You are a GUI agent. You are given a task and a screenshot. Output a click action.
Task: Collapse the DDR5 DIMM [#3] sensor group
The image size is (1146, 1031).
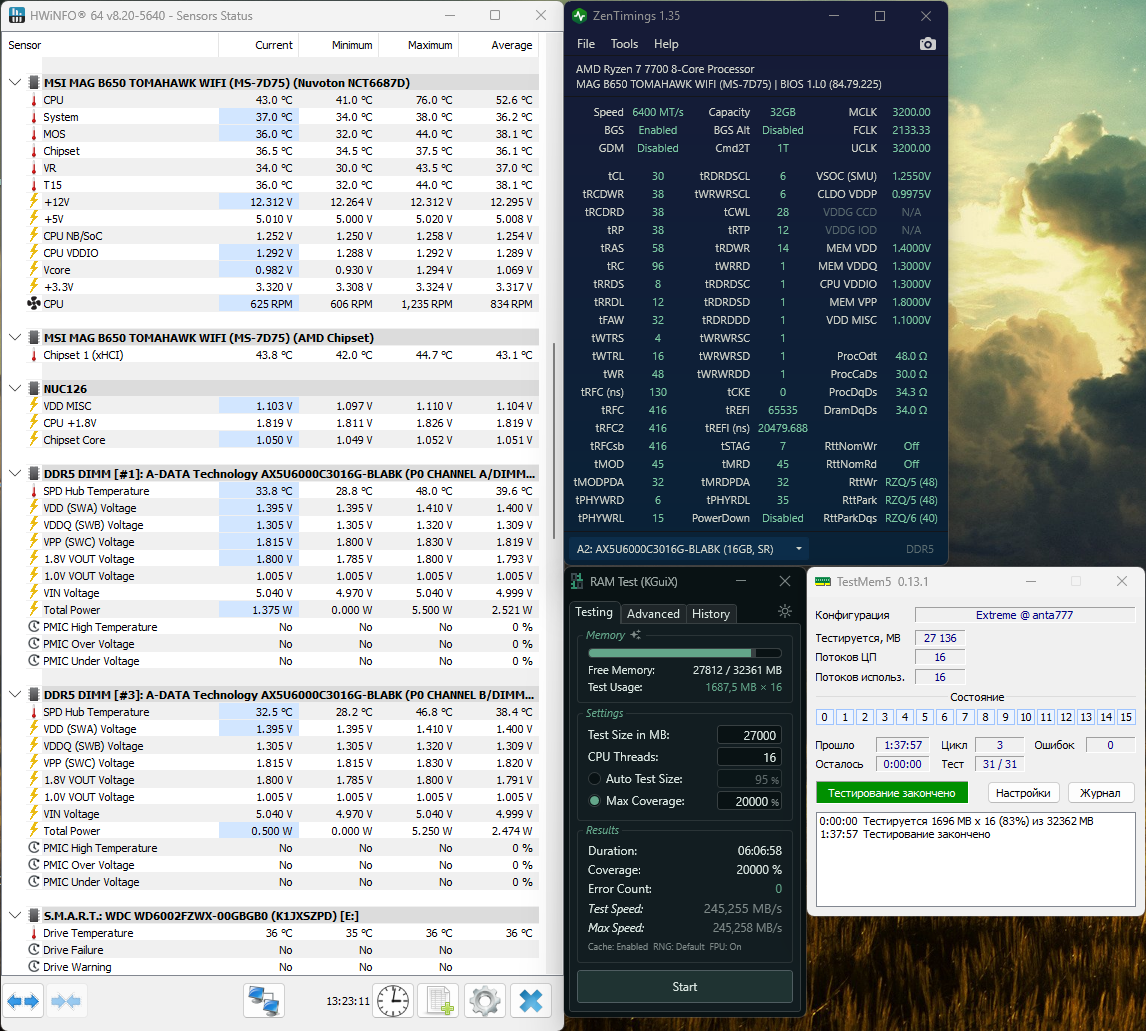pos(15,695)
